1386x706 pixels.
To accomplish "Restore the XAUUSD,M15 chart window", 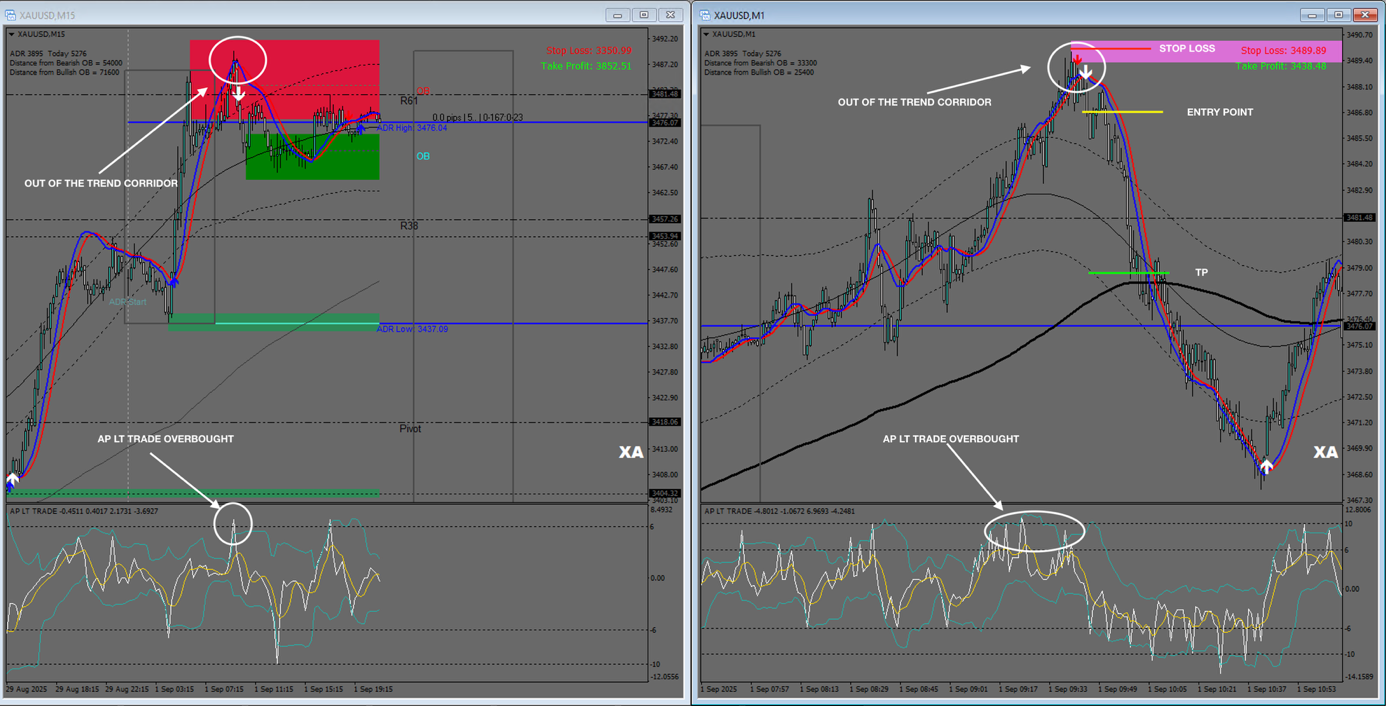I will (x=644, y=15).
